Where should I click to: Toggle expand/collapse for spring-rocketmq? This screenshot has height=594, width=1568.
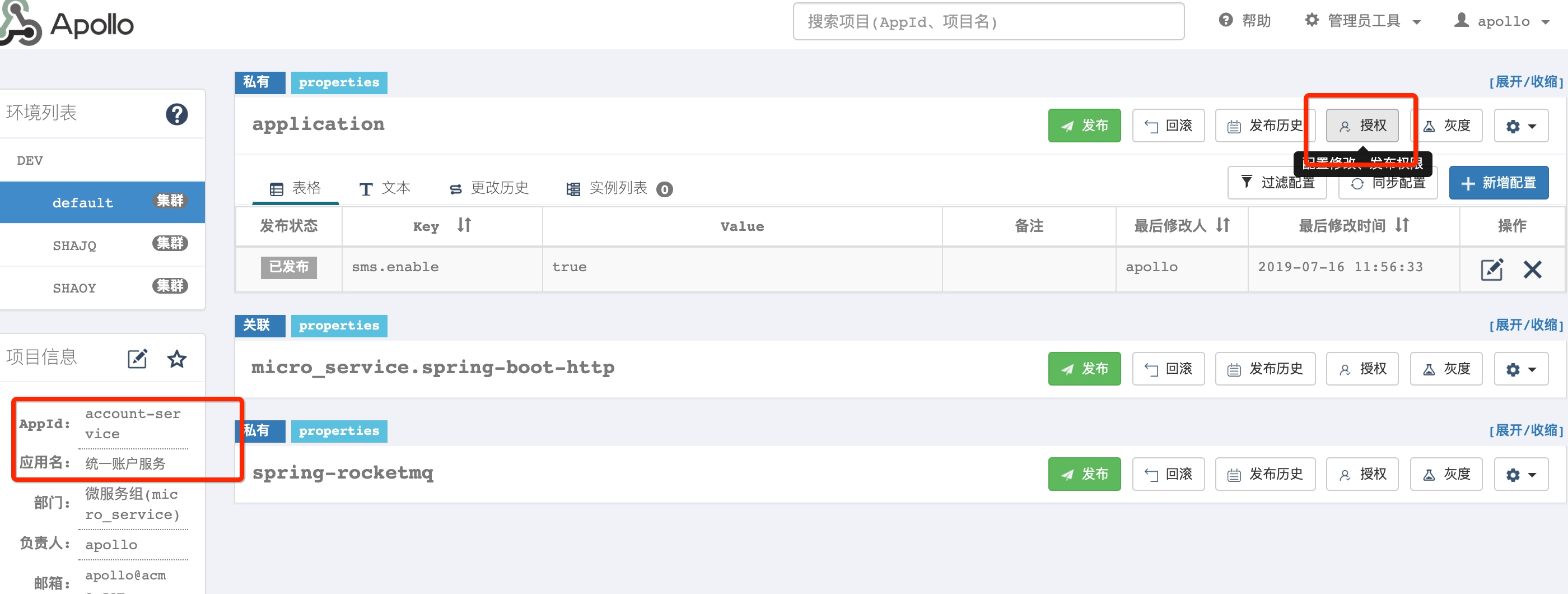tap(1526, 430)
